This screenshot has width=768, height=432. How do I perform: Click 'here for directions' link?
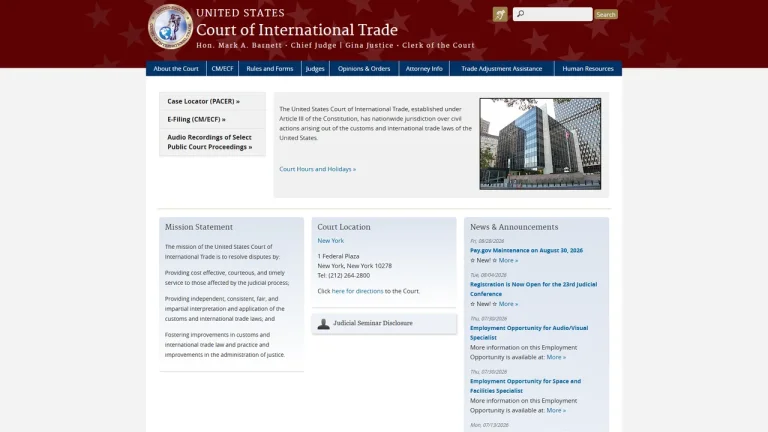tap(358, 291)
